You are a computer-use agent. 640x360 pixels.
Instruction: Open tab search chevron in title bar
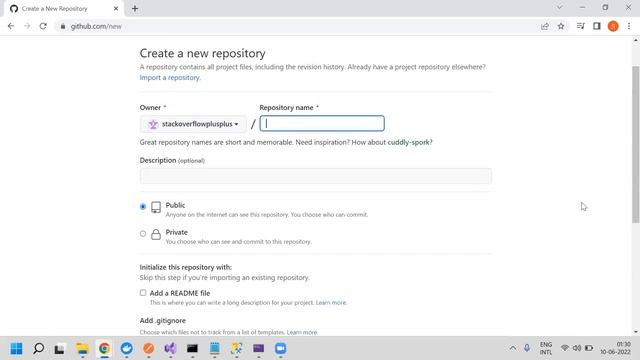point(560,7)
